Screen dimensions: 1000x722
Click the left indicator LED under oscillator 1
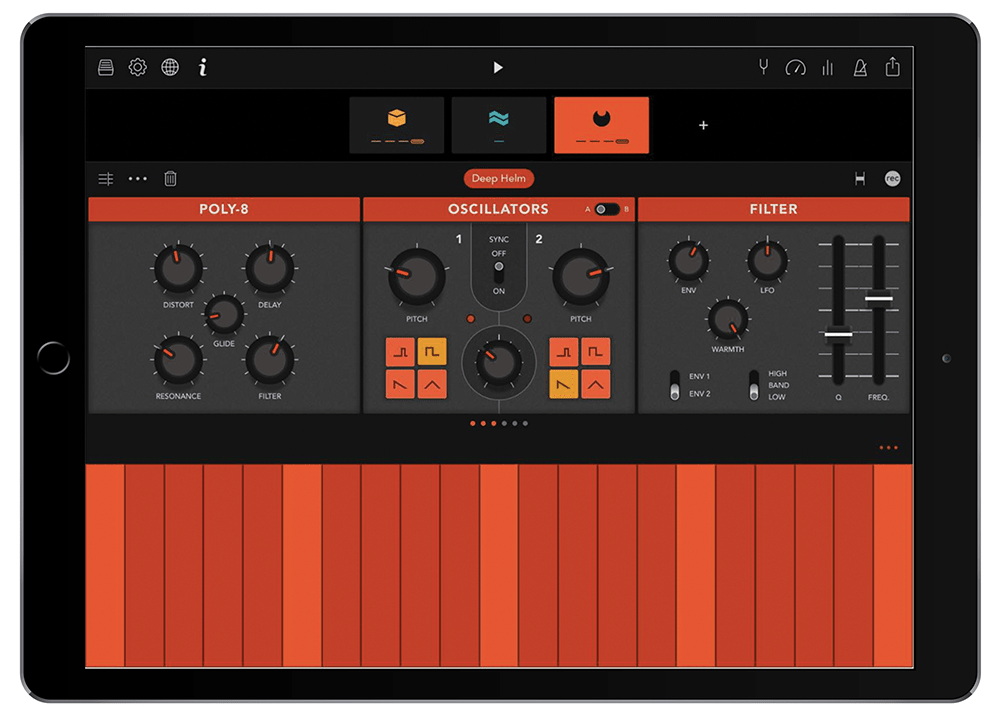[471, 319]
